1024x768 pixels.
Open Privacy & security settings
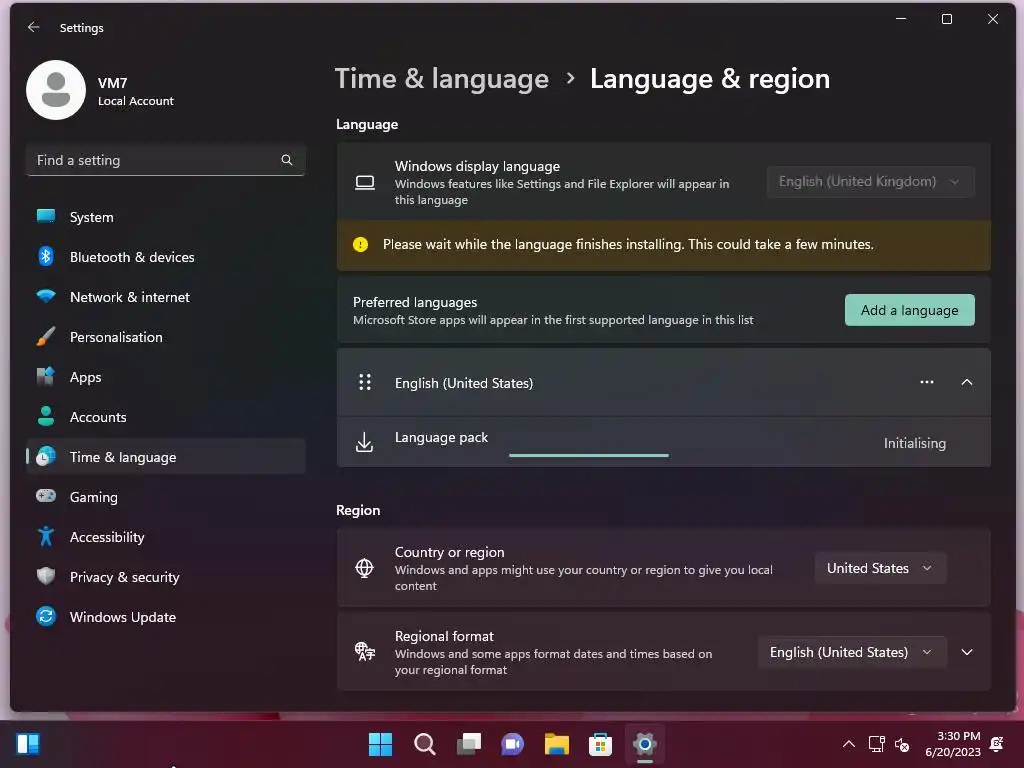pyautogui.click(x=166, y=577)
